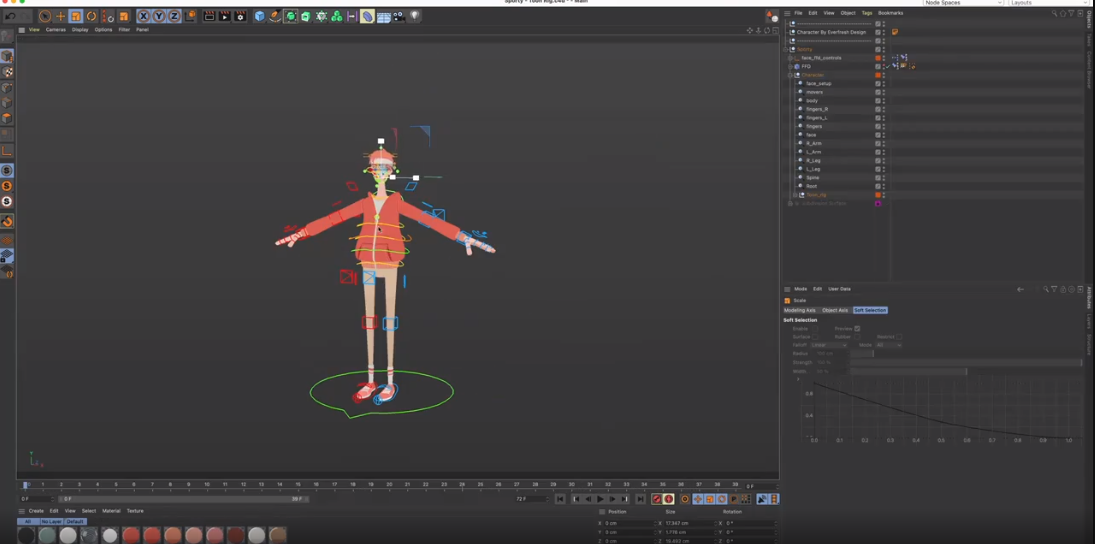Tick the Restrict checkbox

coord(899,337)
